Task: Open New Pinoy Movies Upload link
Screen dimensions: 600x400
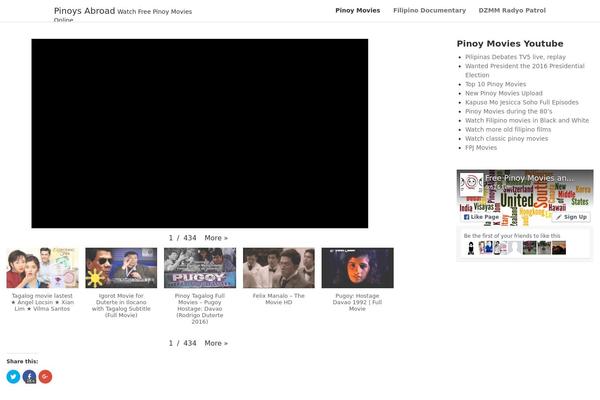Action: 504,93
